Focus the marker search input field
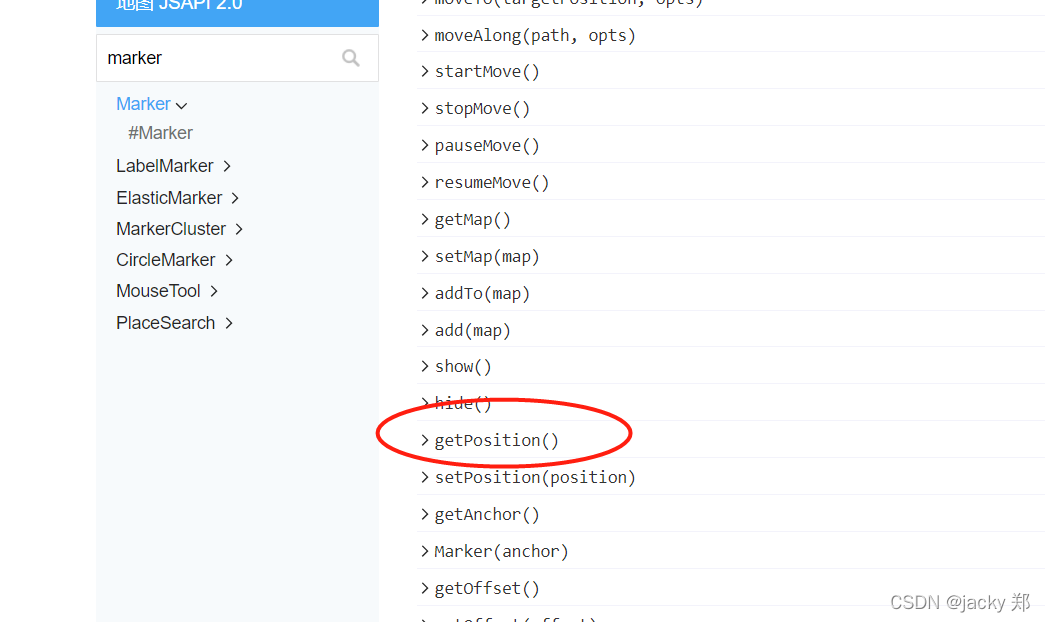This screenshot has height=622, width=1045. coord(237,58)
